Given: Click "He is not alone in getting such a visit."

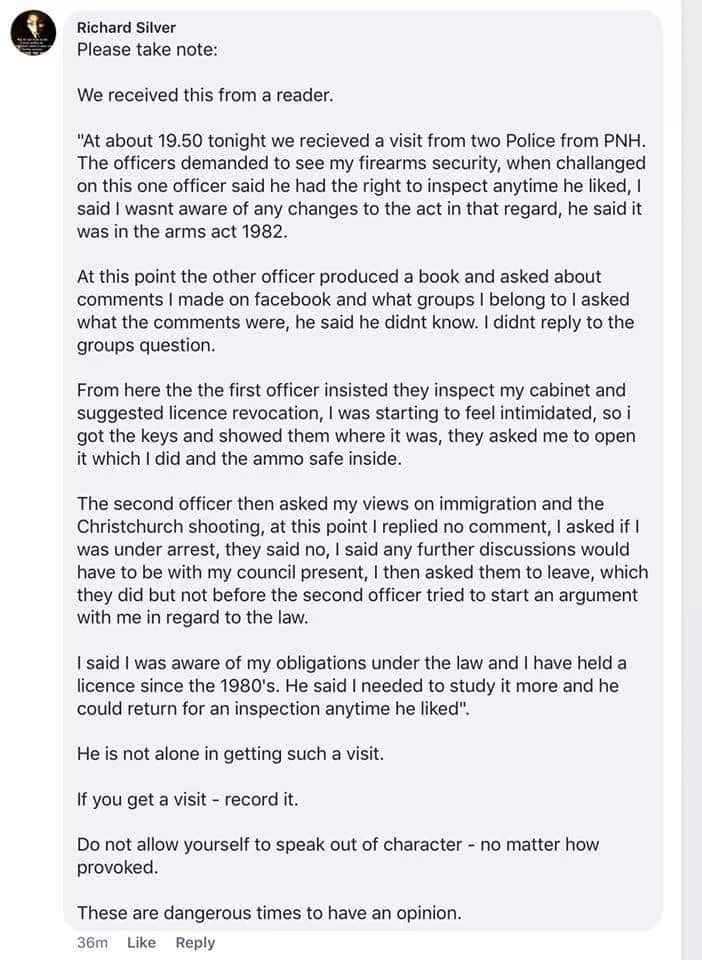Looking at the screenshot, I should (230, 754).
